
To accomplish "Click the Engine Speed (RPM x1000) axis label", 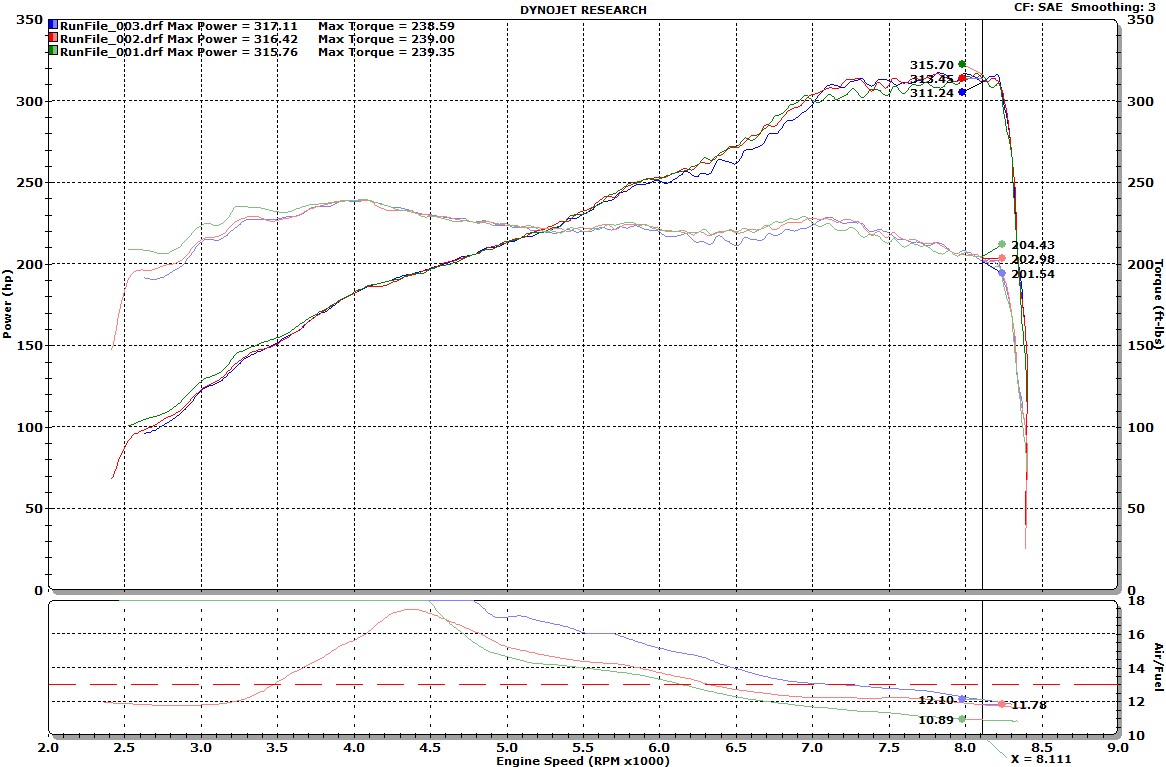I will coord(583,760).
